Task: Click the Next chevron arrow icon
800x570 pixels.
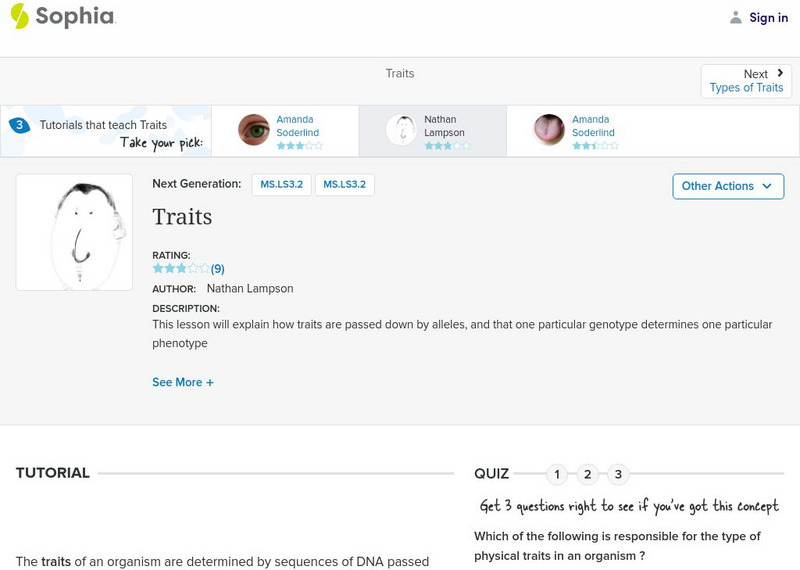Action: coord(780,73)
